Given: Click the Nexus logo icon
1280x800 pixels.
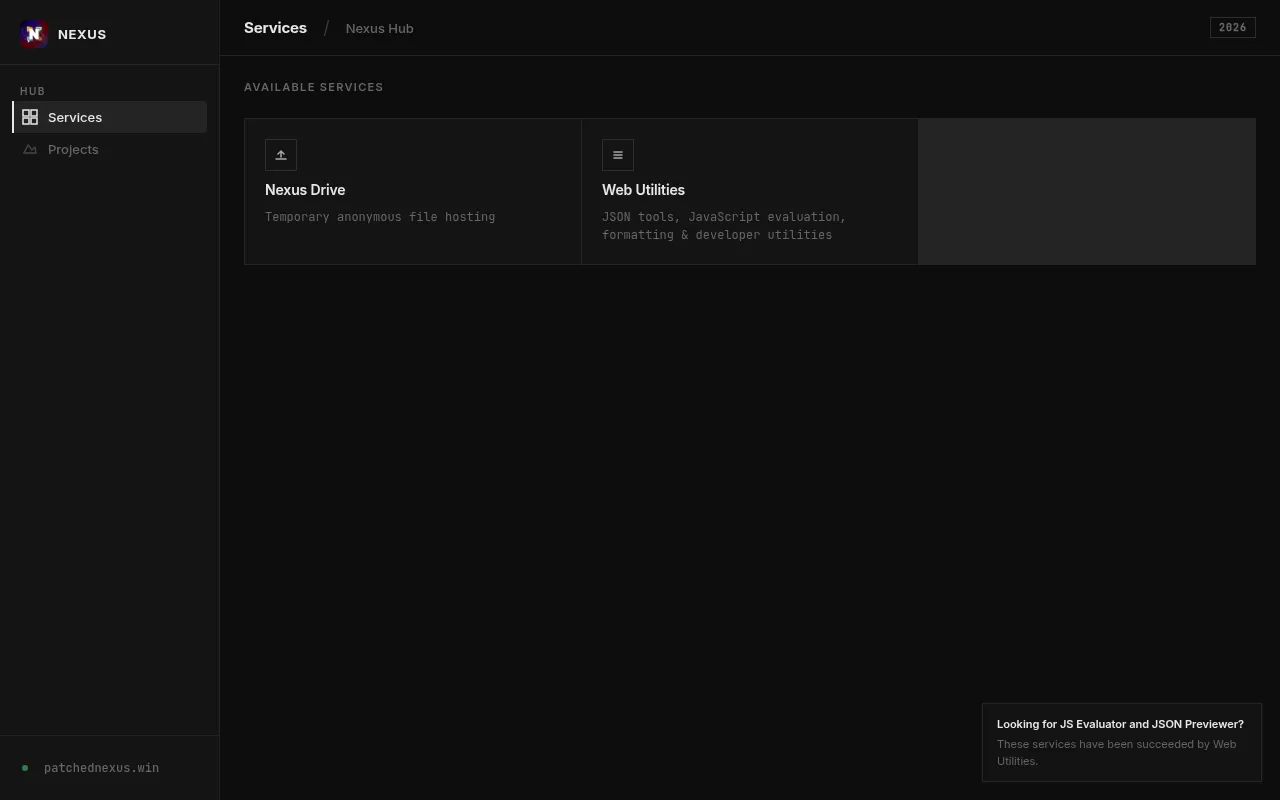Looking at the screenshot, I should 34,34.
